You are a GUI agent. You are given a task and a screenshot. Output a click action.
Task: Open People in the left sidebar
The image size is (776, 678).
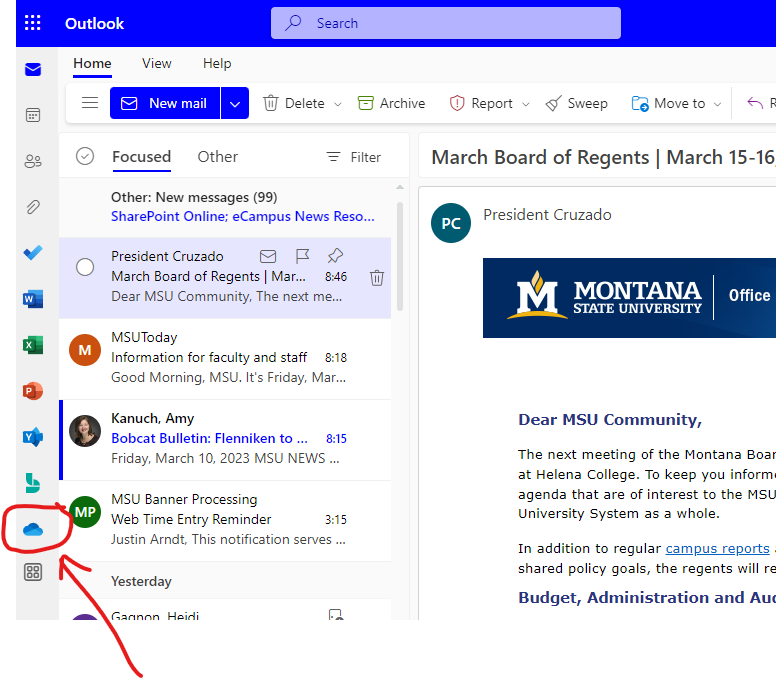(x=33, y=161)
